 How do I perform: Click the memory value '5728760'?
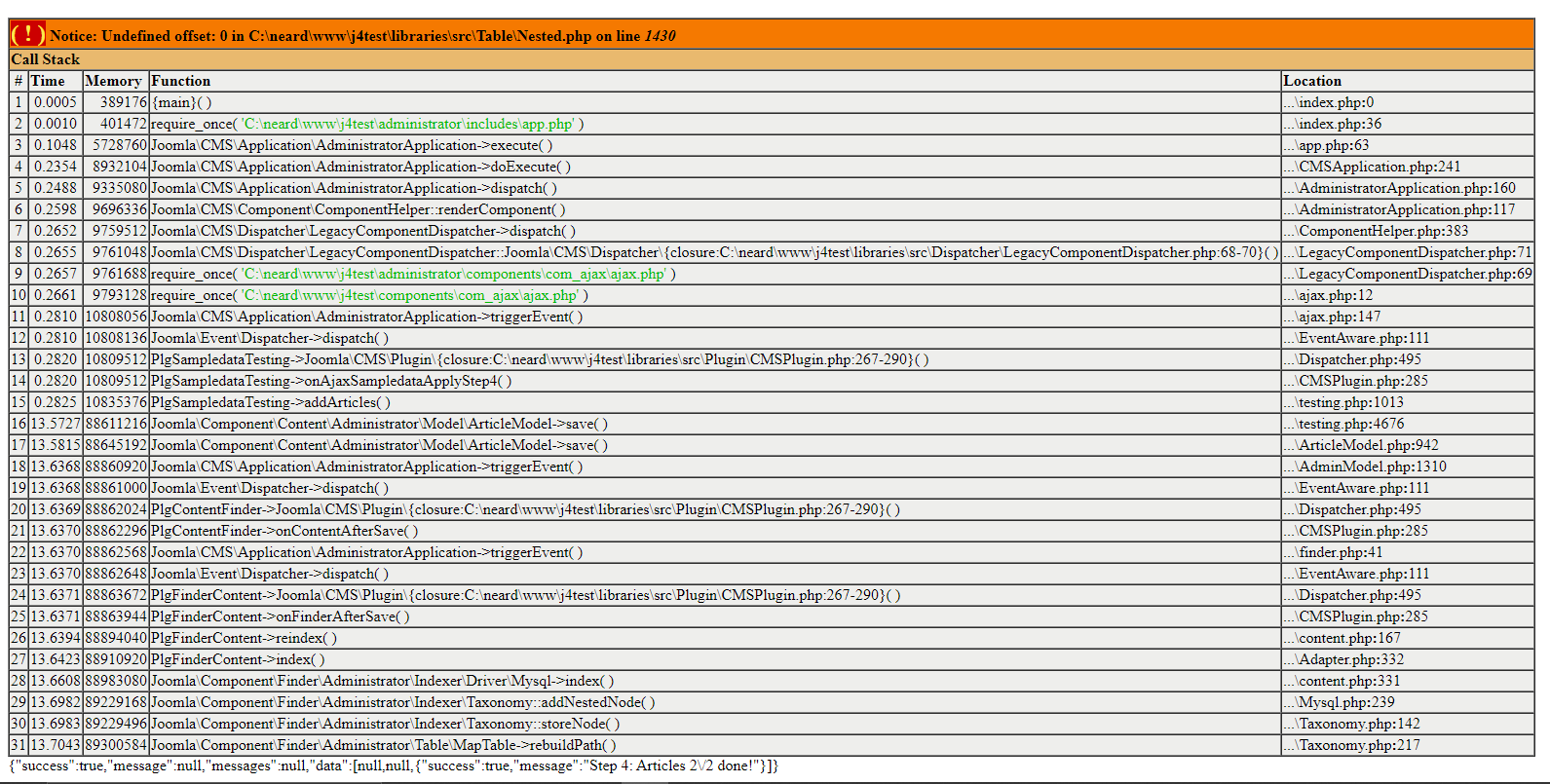[x=120, y=145]
